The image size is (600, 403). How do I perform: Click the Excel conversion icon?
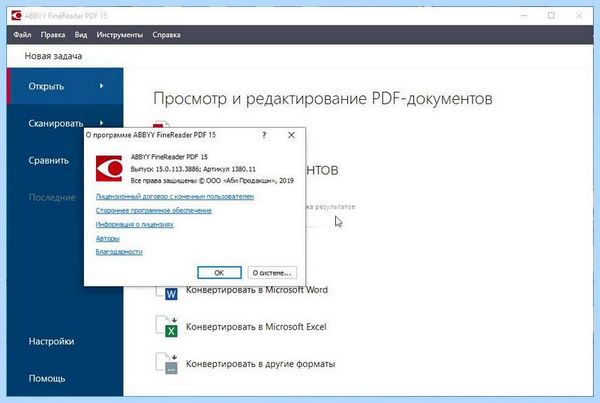pos(167,326)
